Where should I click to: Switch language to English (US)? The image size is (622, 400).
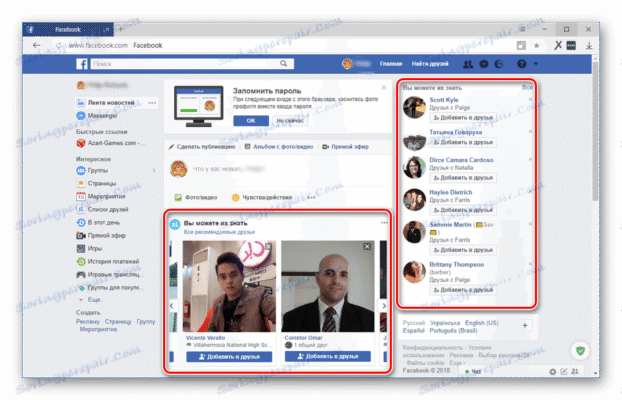tap(482, 323)
